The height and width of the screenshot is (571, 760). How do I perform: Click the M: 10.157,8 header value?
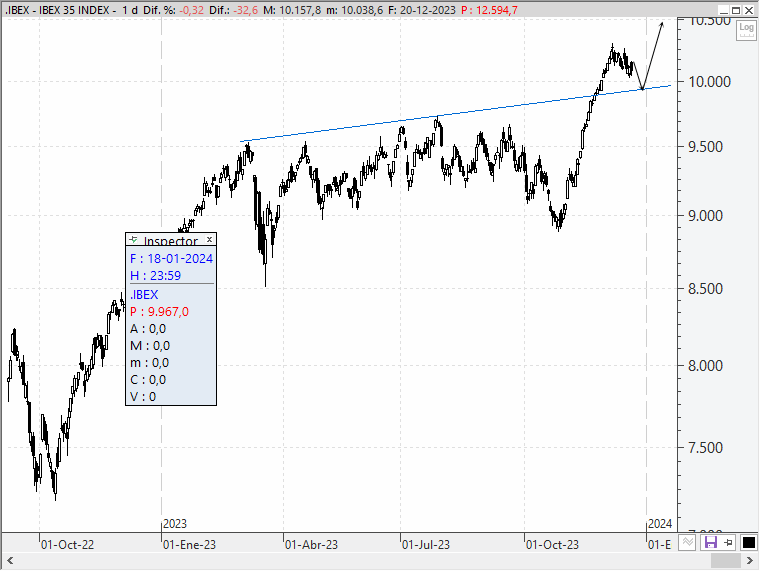tap(292, 10)
